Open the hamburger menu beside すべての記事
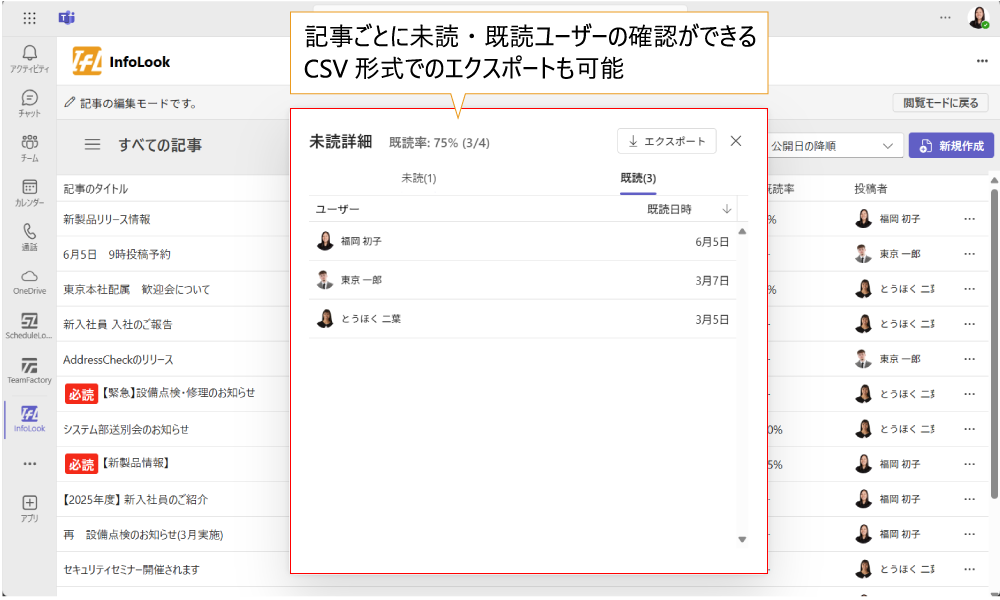 [92, 145]
